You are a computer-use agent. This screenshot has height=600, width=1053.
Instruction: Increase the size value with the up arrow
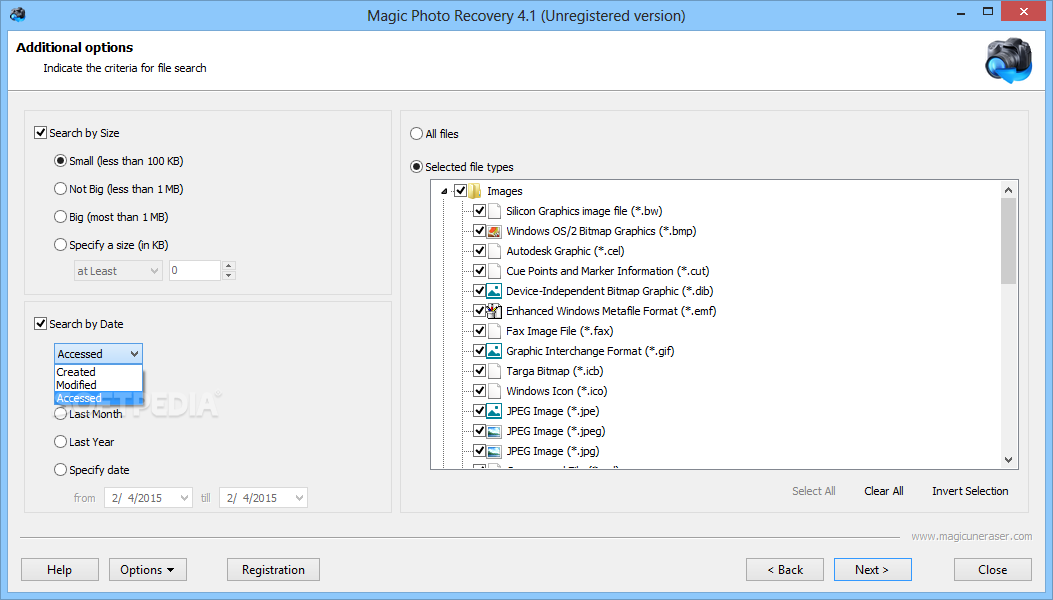point(229,266)
